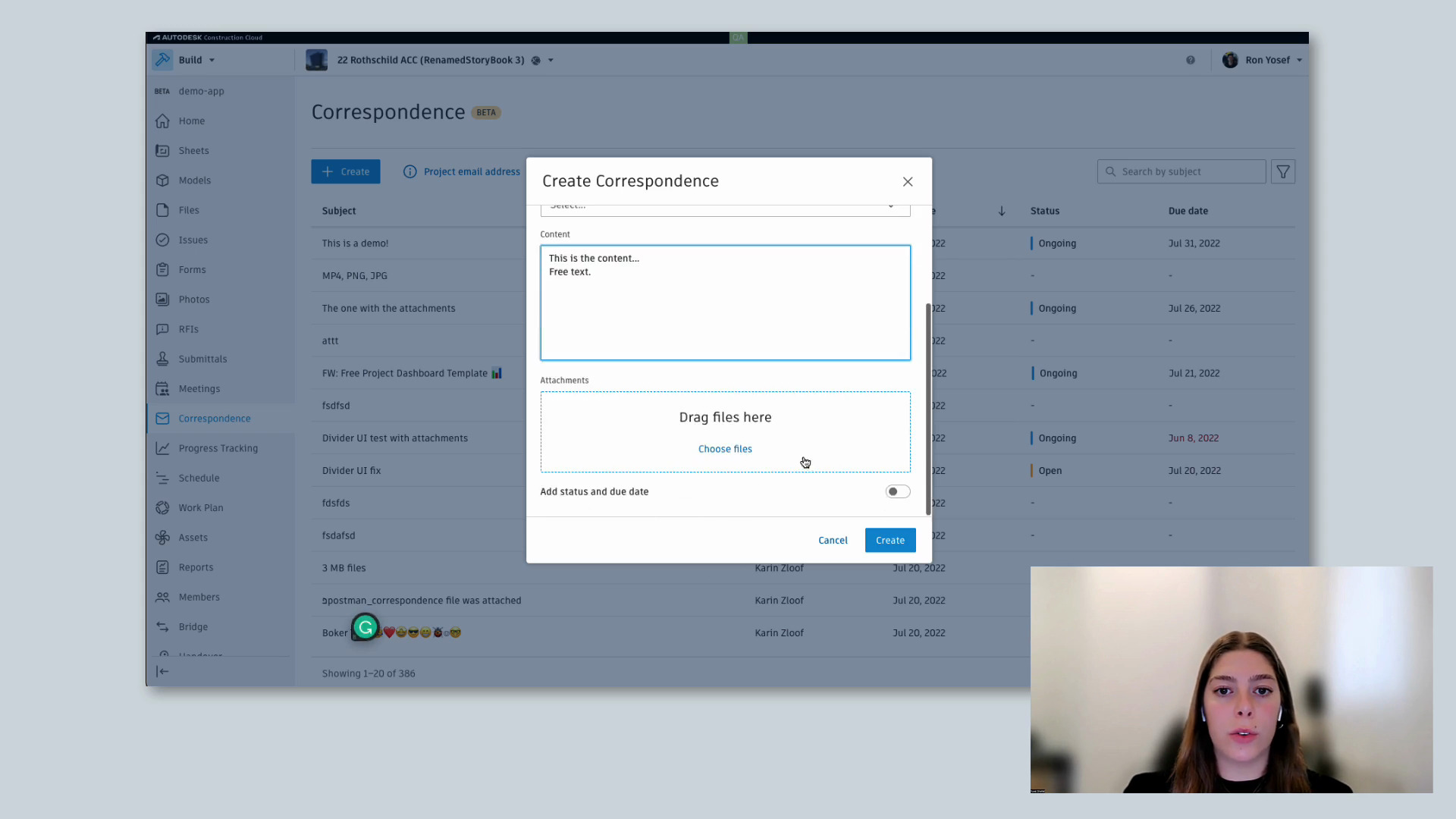Open the demo-app beta menu entry
Image resolution: width=1456 pixels, height=819 pixels.
point(200,91)
